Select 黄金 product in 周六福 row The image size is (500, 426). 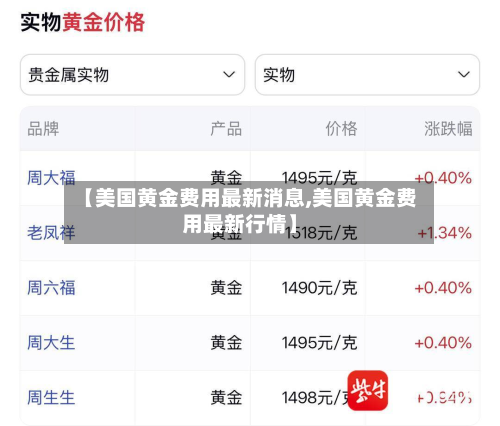[x=226, y=288]
